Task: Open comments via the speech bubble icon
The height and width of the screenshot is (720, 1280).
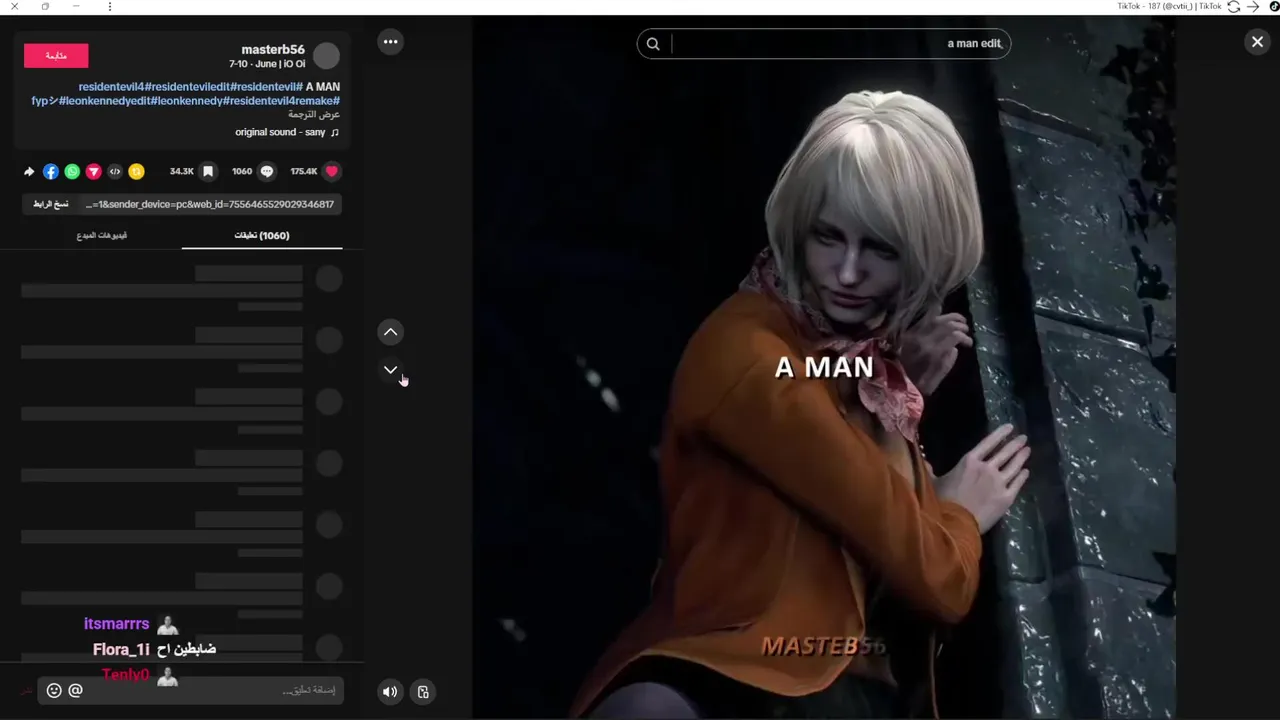Action: (267, 171)
